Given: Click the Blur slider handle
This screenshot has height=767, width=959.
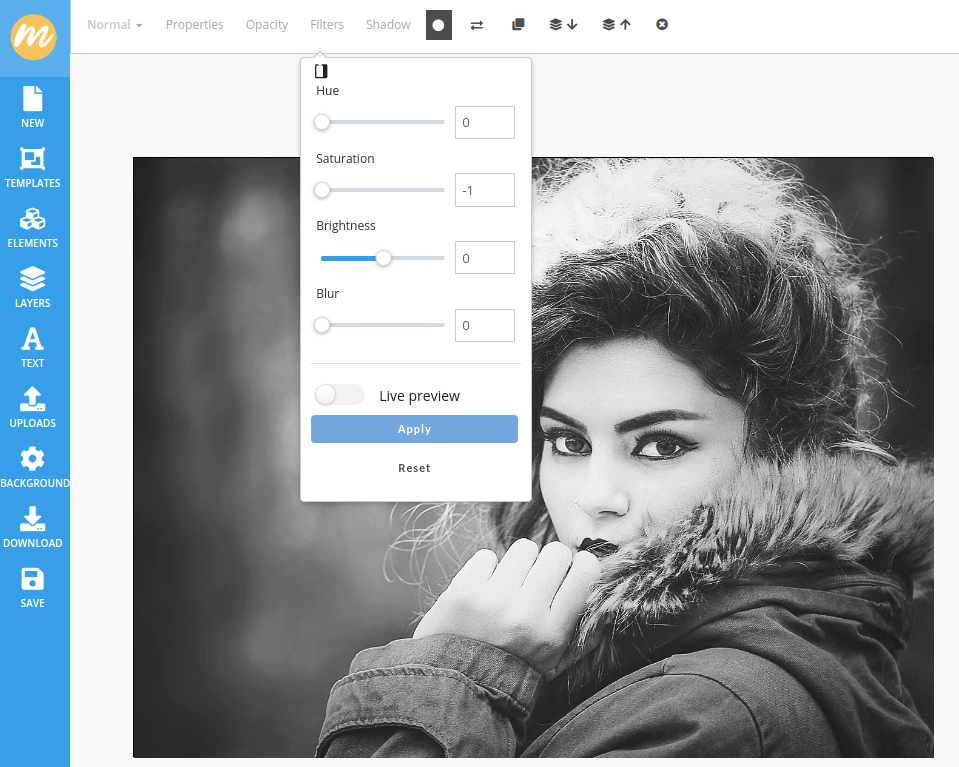Looking at the screenshot, I should point(322,325).
